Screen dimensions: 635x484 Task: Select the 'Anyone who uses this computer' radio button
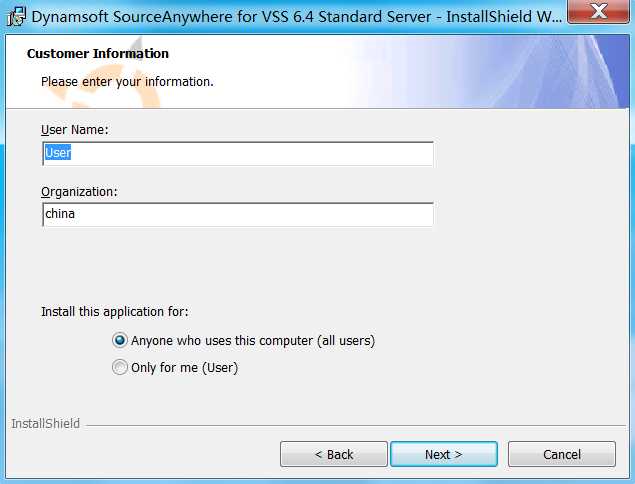pyautogui.click(x=121, y=341)
